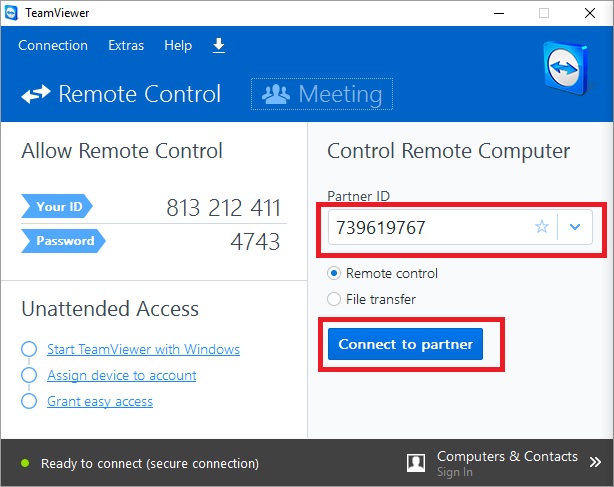Select the File transfer radio option
614x487 pixels.
click(x=335, y=299)
